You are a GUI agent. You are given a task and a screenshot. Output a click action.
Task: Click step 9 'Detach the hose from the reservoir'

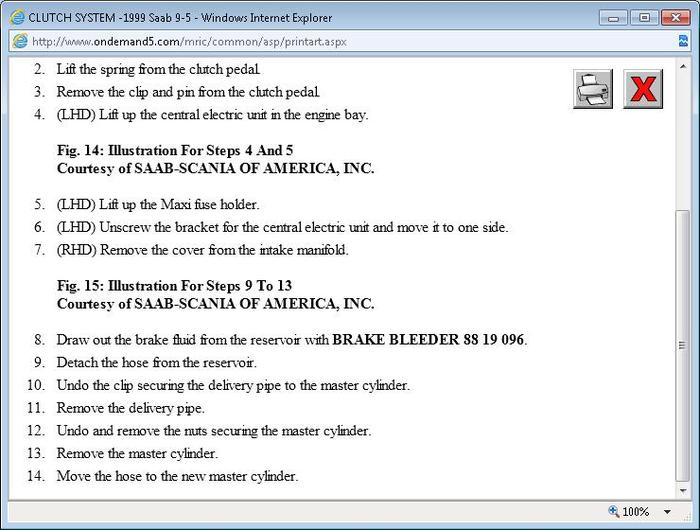[157, 362]
